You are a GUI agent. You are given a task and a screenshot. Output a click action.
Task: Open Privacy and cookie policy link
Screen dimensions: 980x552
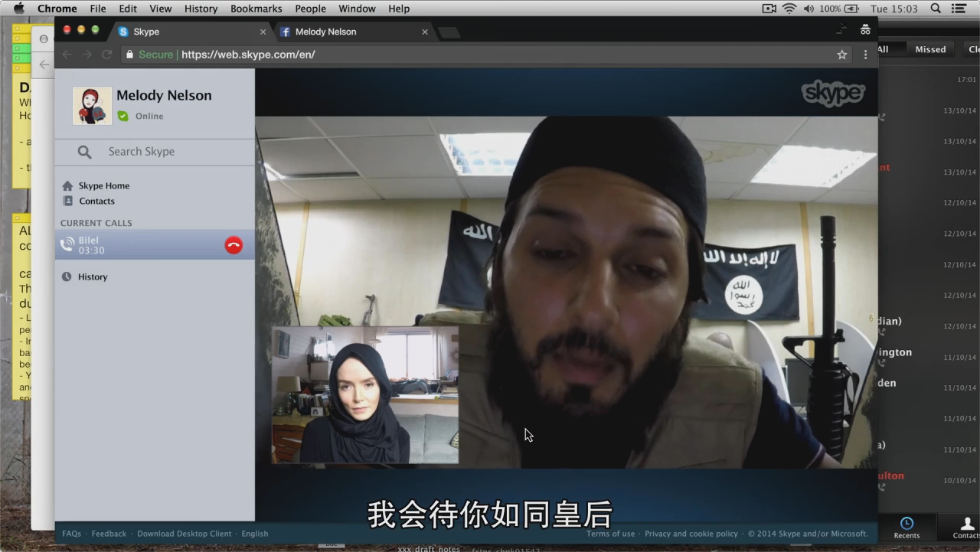(691, 534)
